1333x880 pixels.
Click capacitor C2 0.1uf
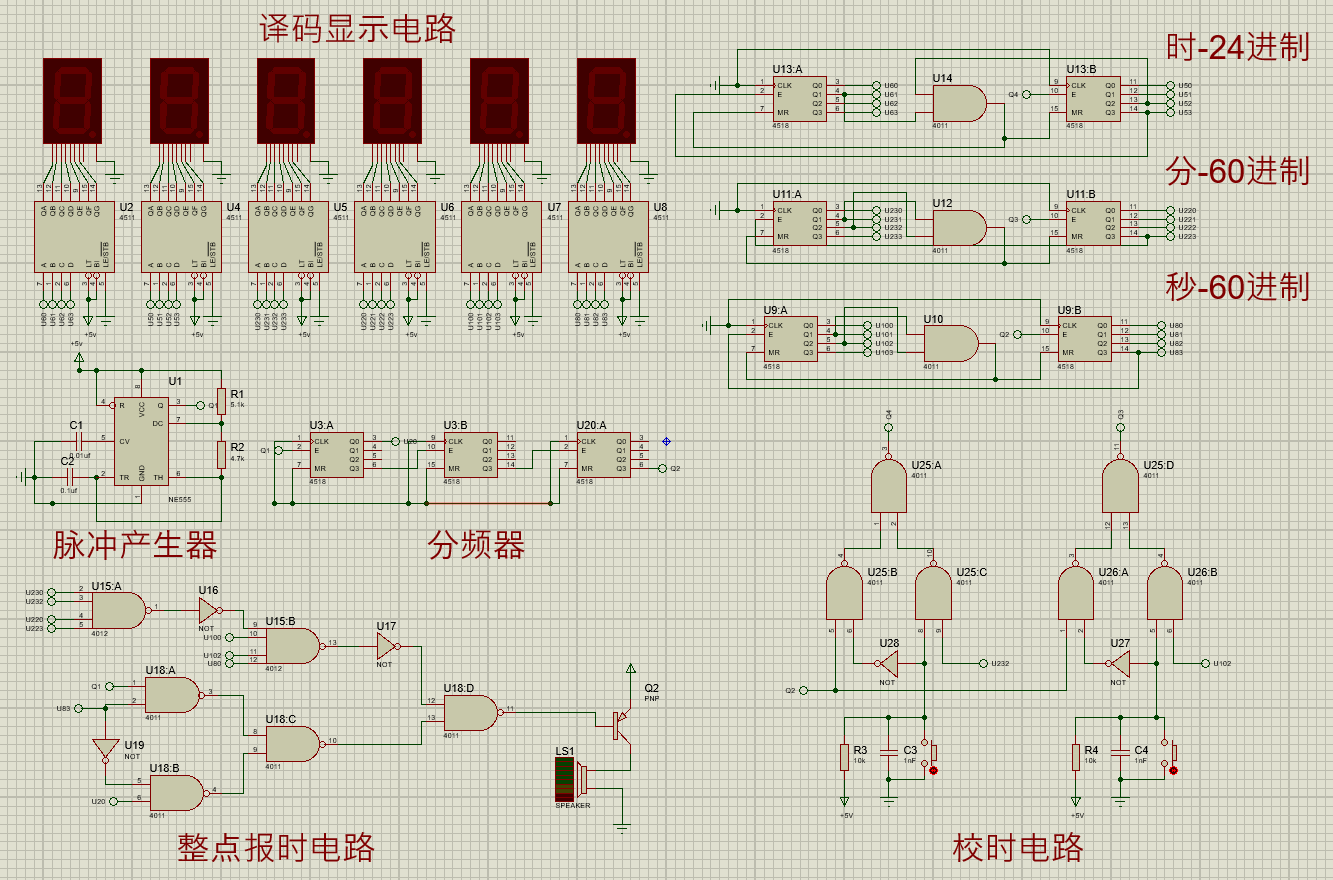(68, 476)
